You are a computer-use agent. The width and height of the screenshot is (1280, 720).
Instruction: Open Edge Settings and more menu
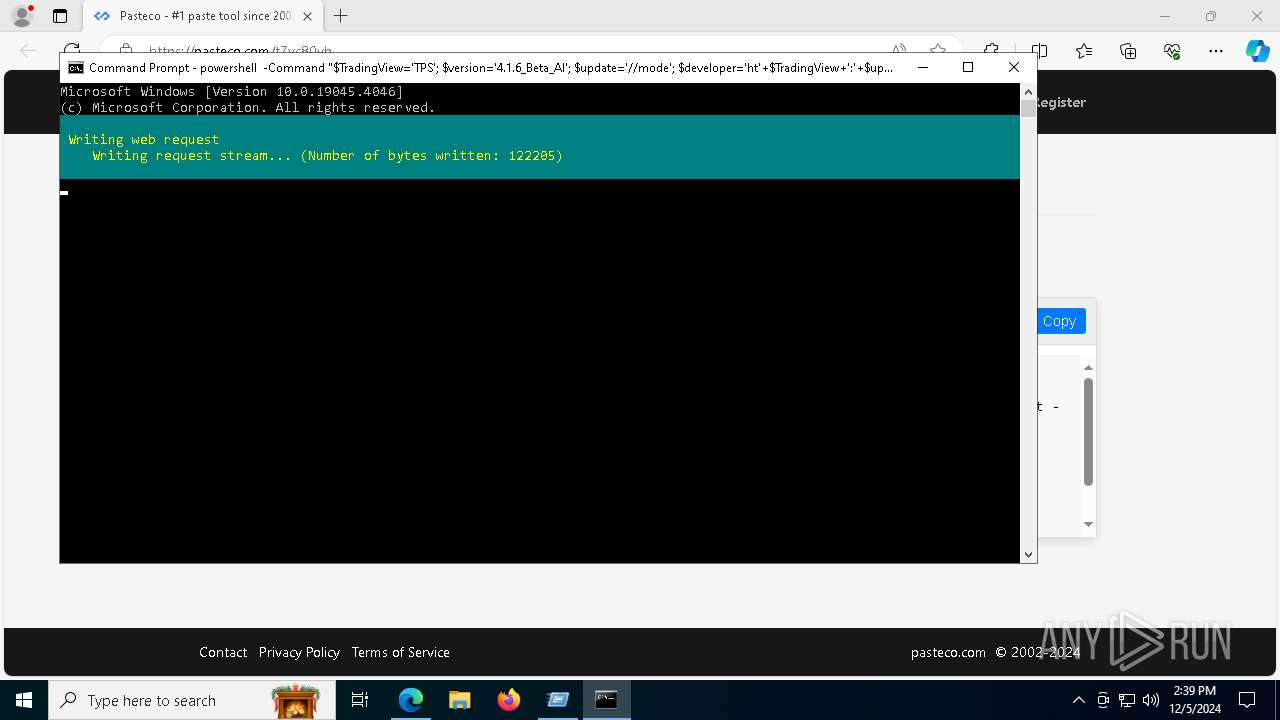click(x=1216, y=51)
